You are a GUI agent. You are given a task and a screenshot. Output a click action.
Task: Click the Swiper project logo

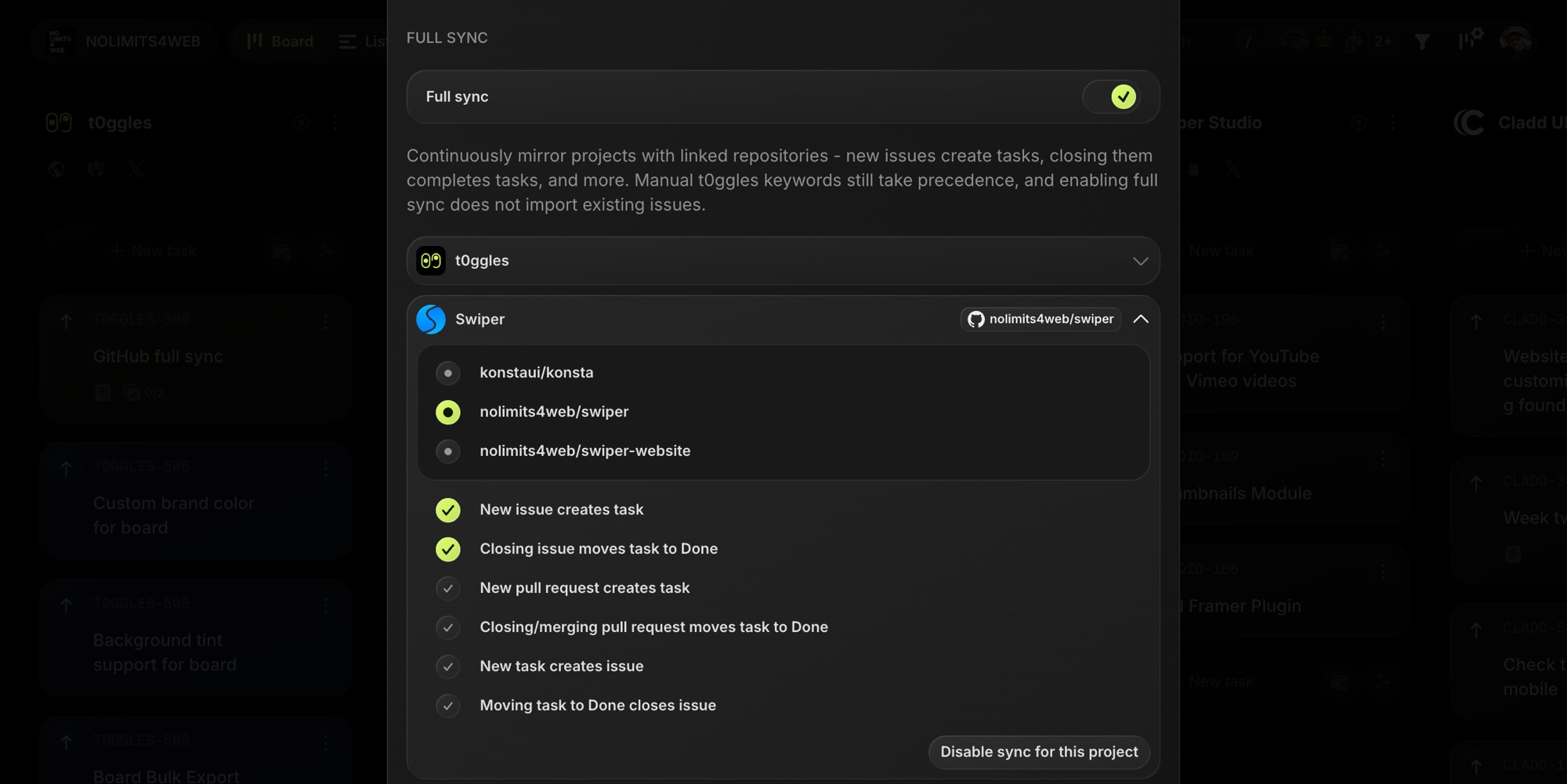(431, 320)
